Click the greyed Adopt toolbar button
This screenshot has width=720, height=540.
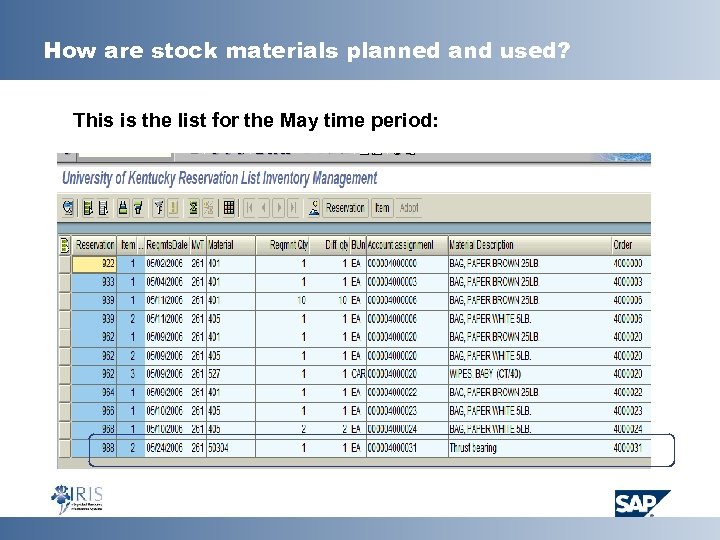(409, 208)
